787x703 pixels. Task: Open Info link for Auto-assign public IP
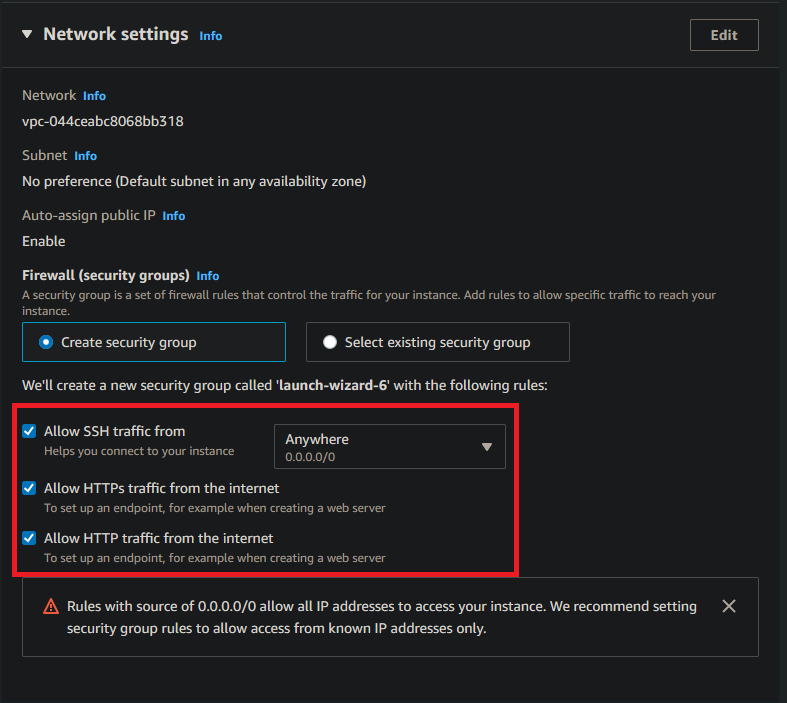(174, 216)
